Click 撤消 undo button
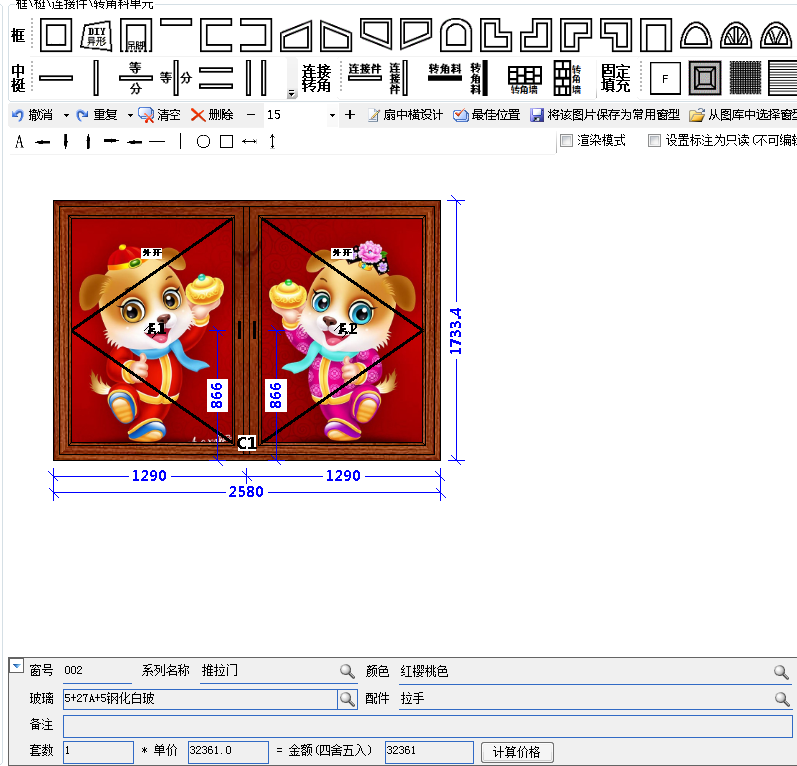The height and width of the screenshot is (766, 797). (33, 115)
